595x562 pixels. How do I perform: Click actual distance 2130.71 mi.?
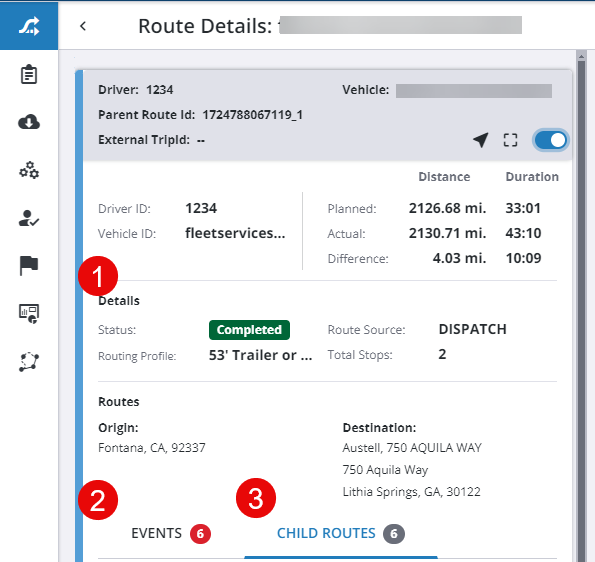pos(447,233)
